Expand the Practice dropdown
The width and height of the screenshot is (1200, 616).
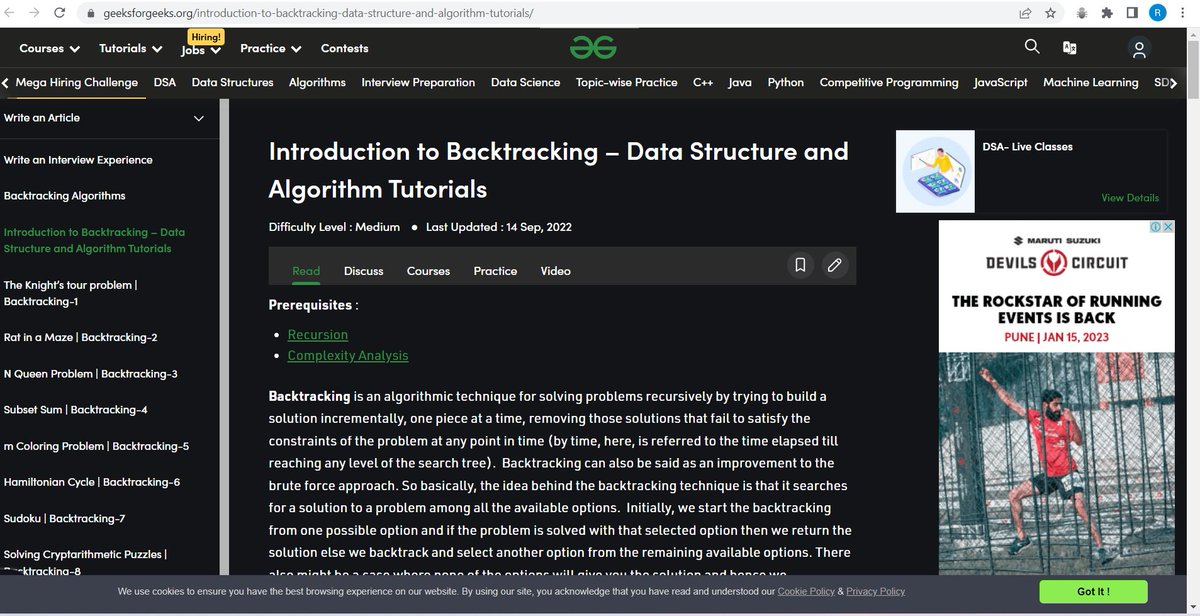tap(270, 48)
